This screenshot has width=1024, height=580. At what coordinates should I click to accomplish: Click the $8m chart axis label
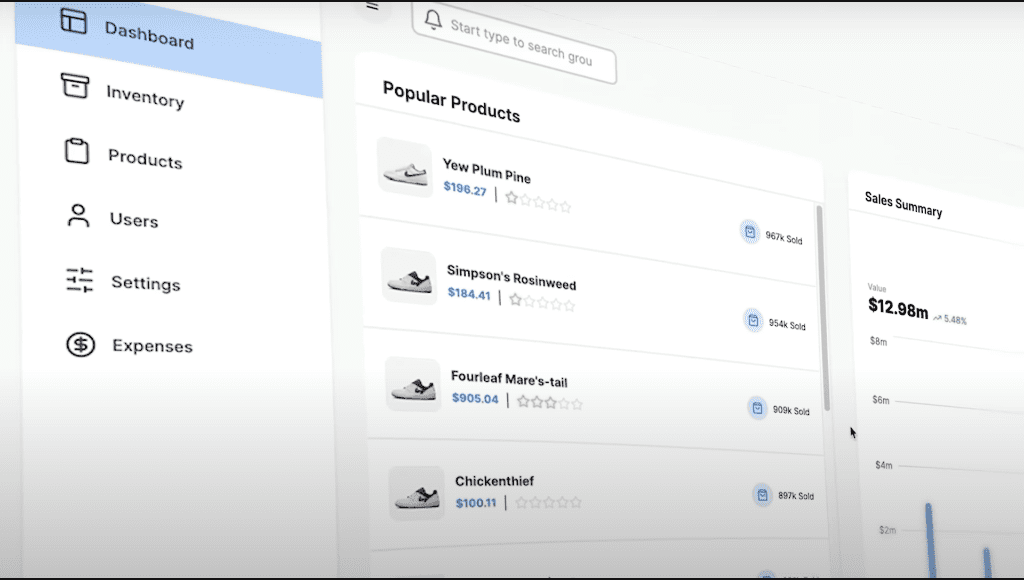point(878,341)
